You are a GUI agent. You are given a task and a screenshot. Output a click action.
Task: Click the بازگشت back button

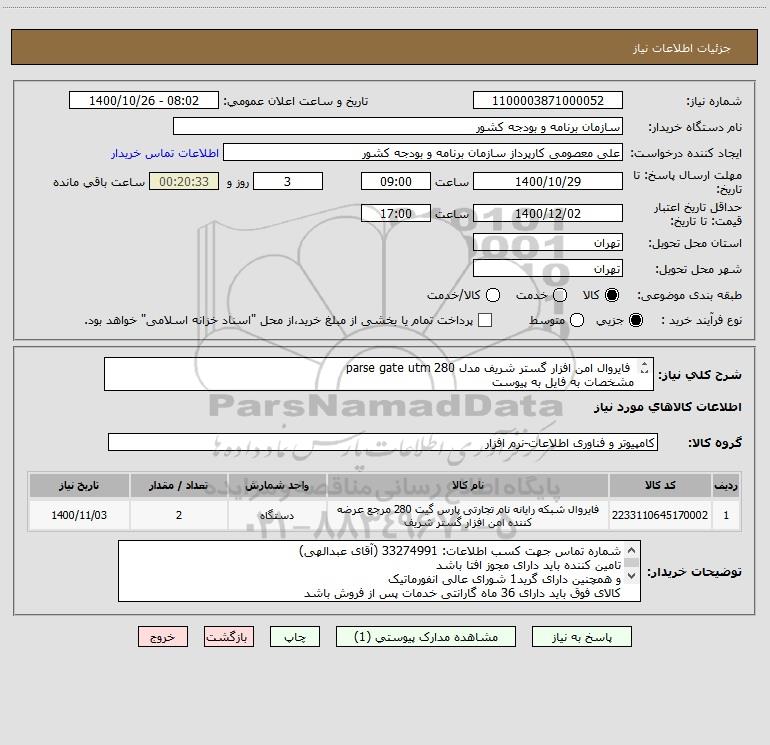pyautogui.click(x=229, y=637)
